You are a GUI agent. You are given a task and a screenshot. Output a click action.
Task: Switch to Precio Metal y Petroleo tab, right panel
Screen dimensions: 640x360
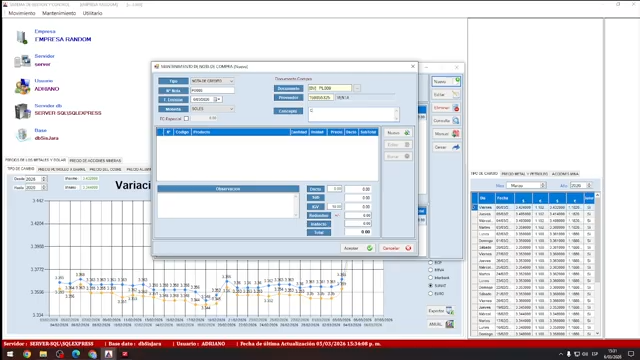click(x=524, y=174)
